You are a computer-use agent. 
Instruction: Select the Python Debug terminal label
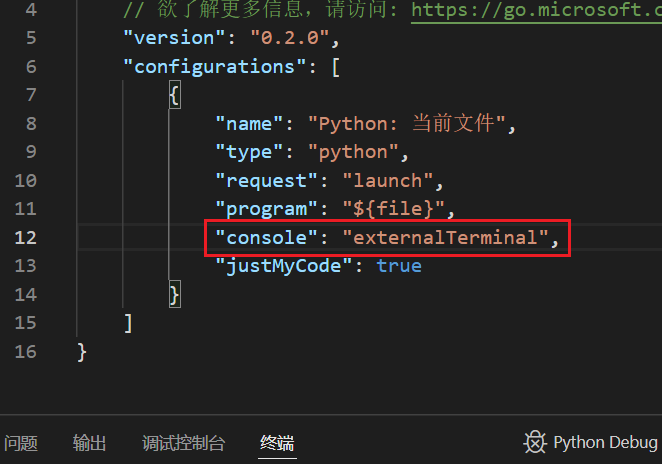(605, 443)
